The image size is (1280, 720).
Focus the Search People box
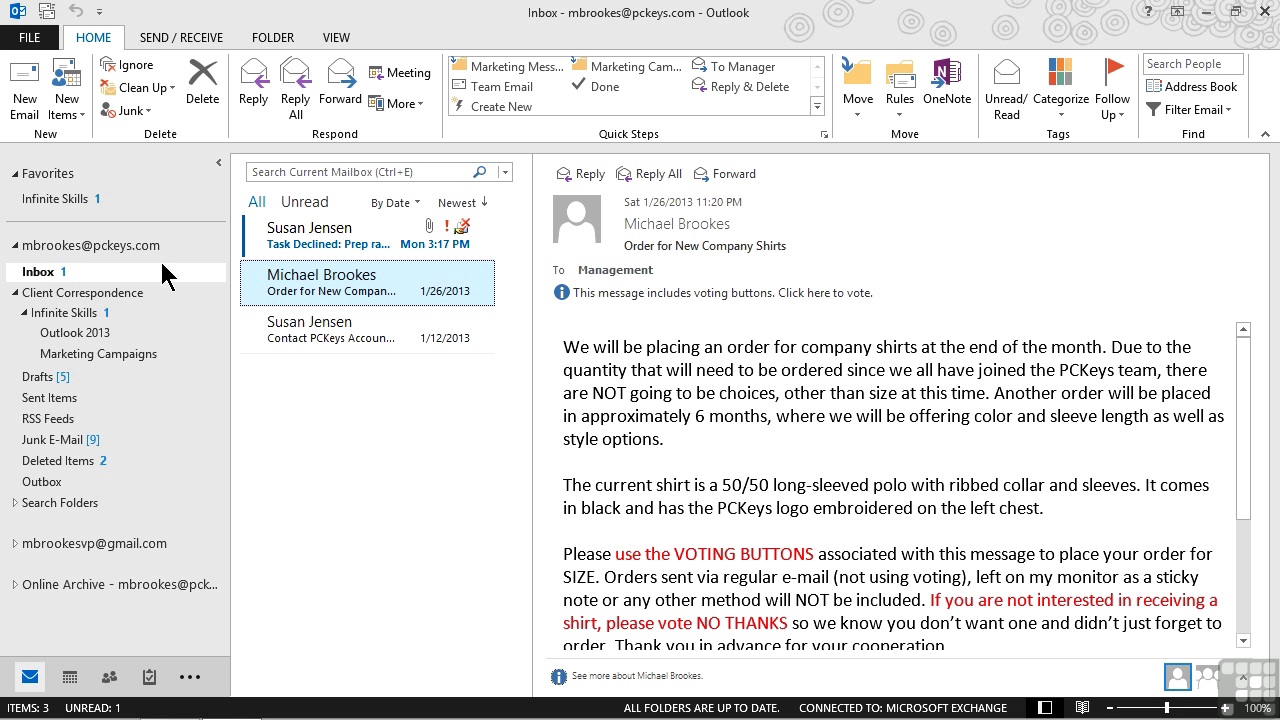point(1193,64)
